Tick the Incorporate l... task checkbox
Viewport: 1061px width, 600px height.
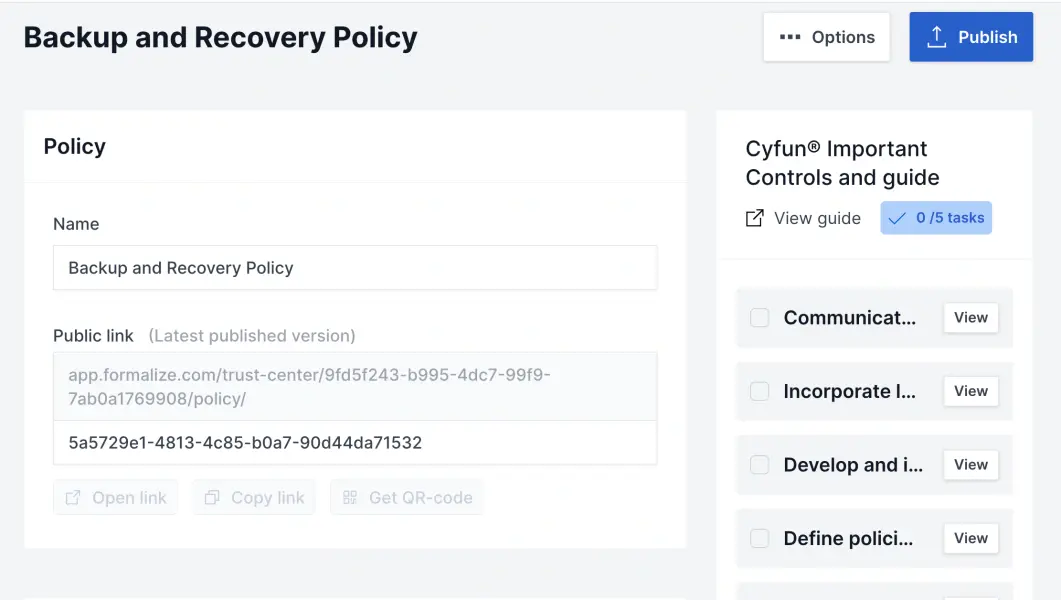pos(760,391)
